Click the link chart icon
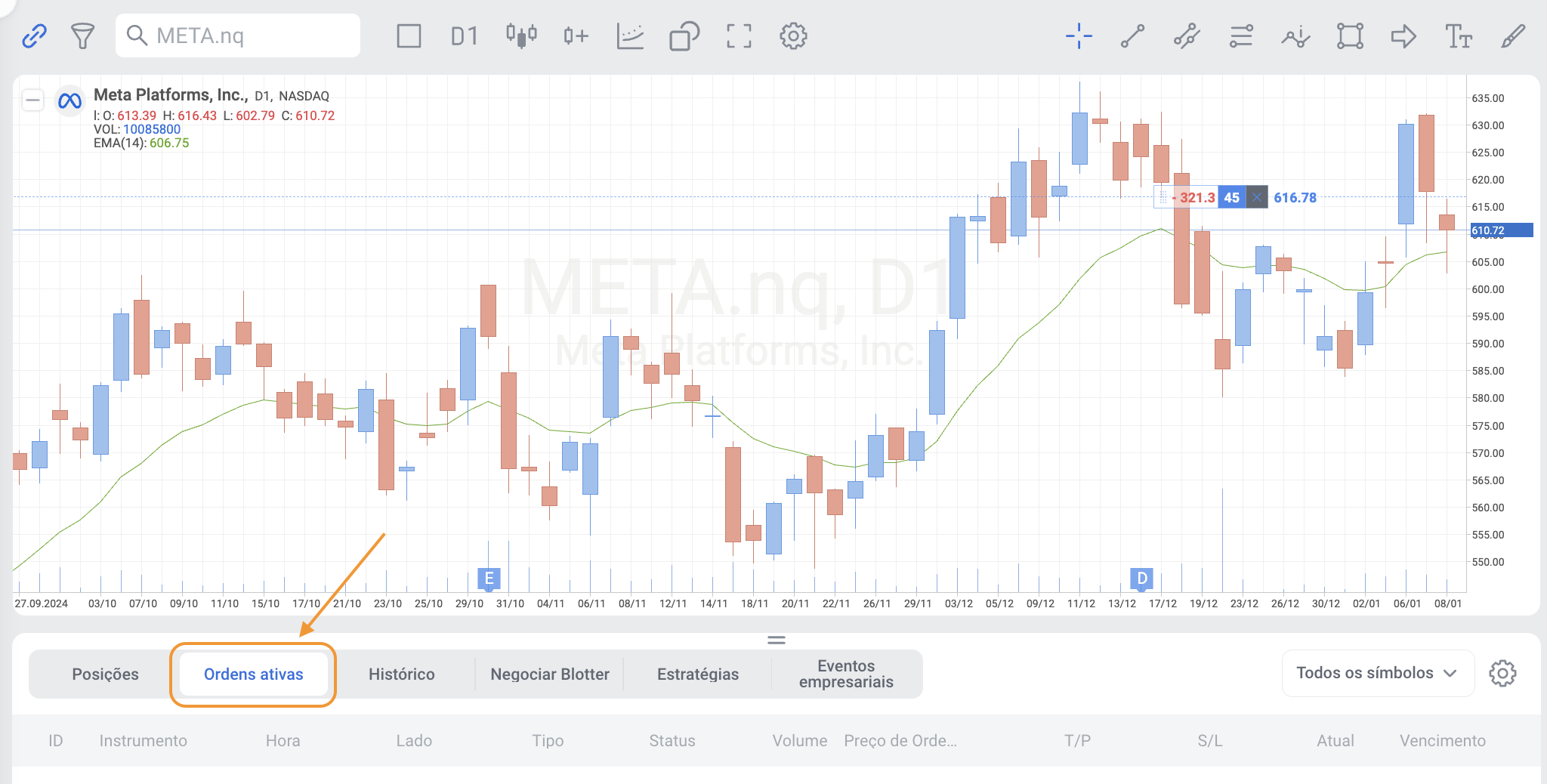 (34, 35)
